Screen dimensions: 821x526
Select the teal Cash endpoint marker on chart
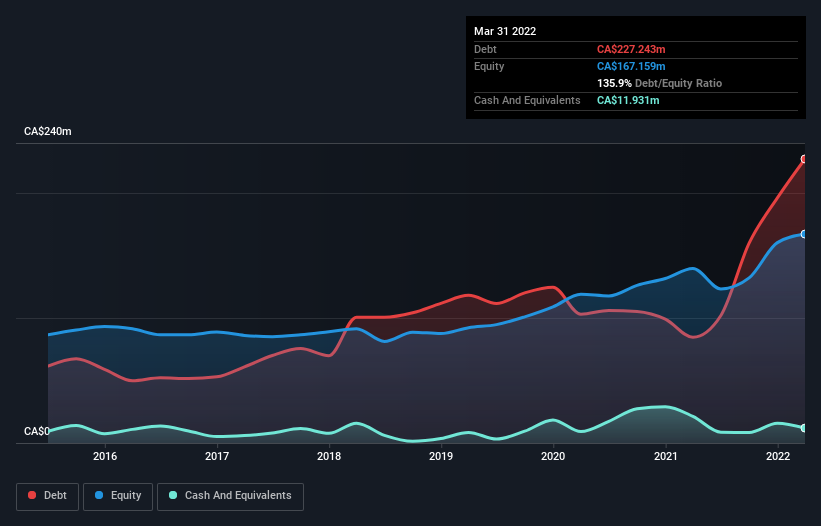click(804, 428)
